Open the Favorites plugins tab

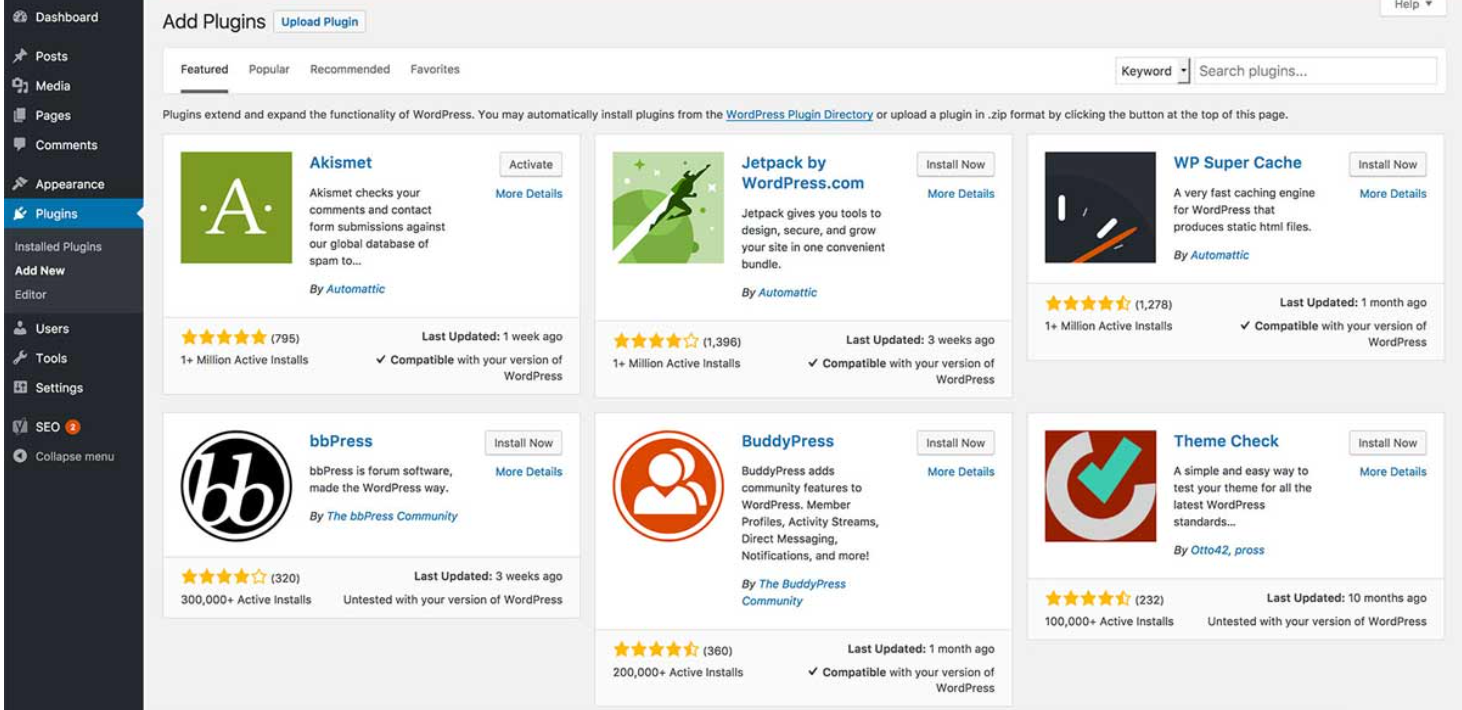pyautogui.click(x=435, y=69)
